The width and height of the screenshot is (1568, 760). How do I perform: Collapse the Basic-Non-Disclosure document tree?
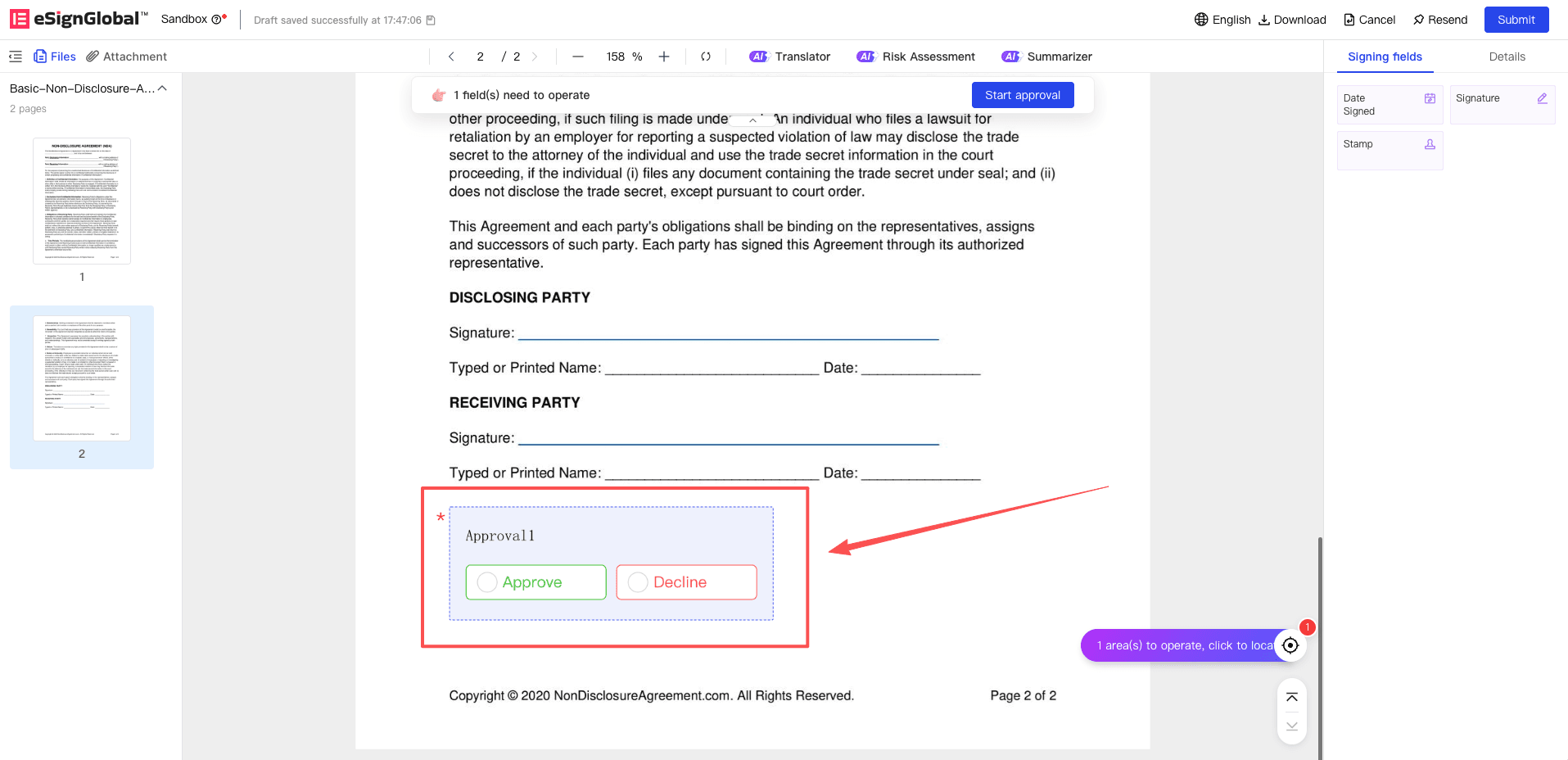pos(162,88)
